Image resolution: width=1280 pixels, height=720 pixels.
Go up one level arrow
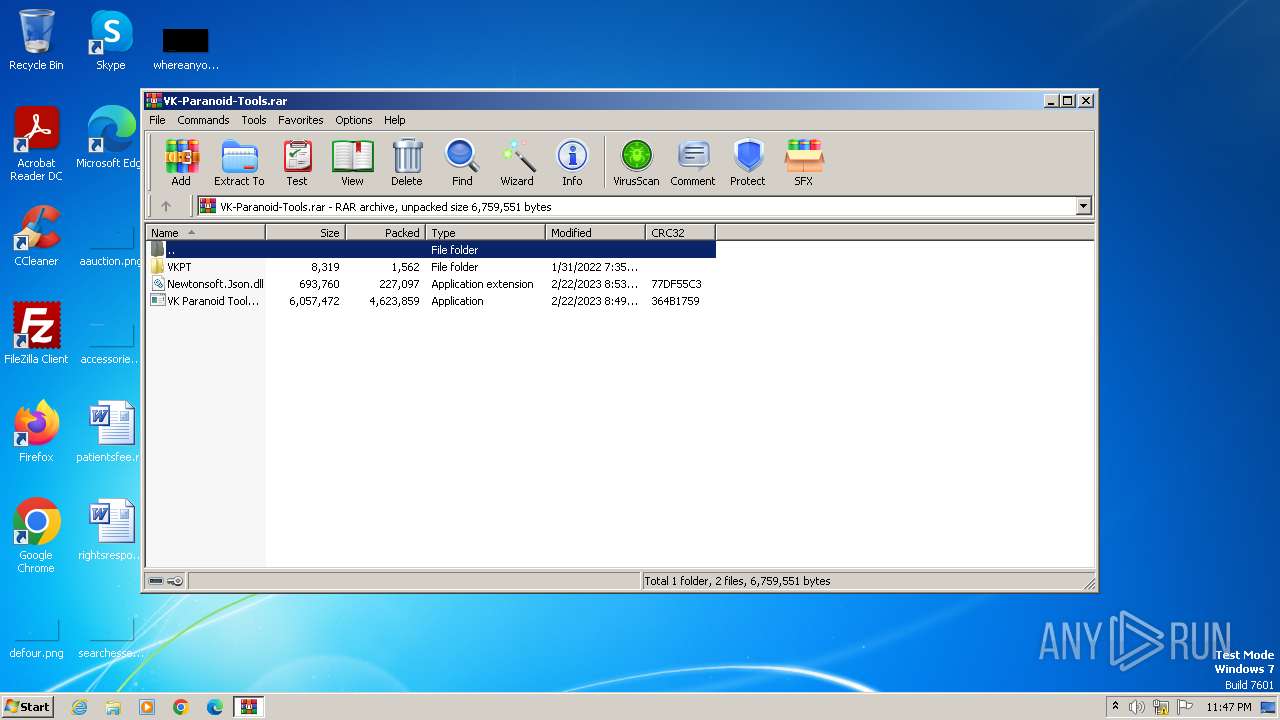point(166,206)
